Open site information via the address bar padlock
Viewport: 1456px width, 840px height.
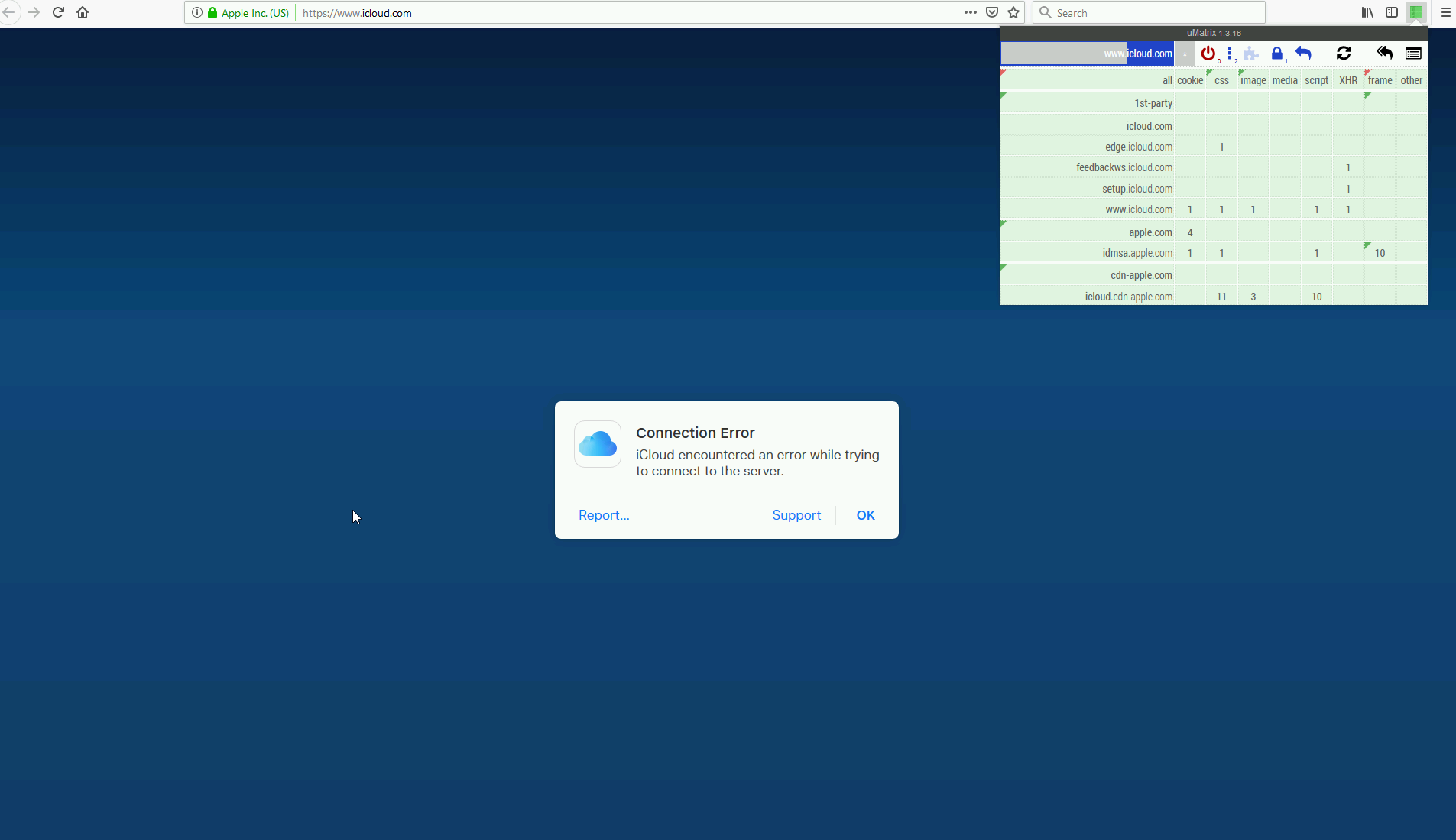pyautogui.click(x=212, y=12)
